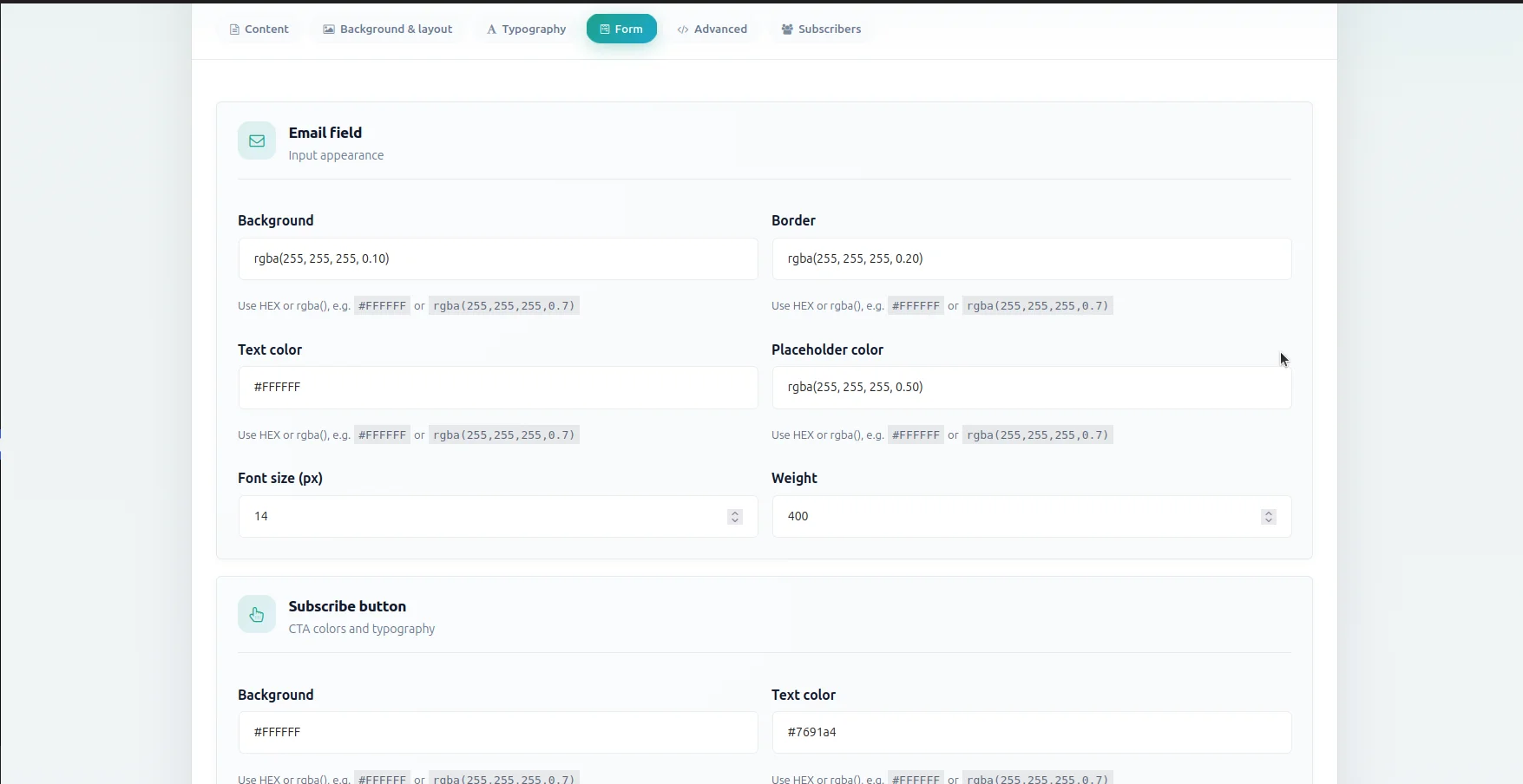Select the Form tab
The width and height of the screenshot is (1523, 784).
(x=621, y=29)
